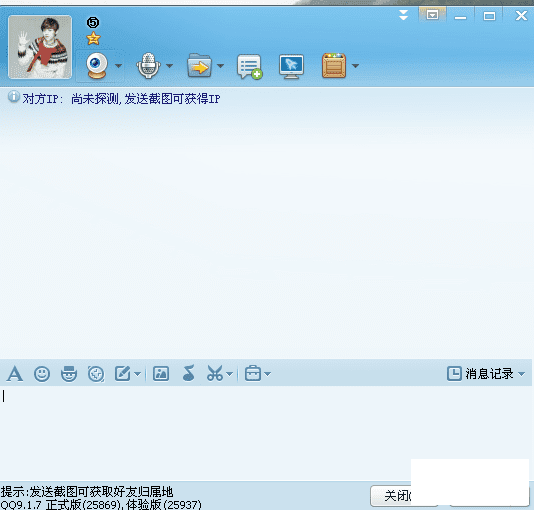Share music with the note icon
534x510 pixels.
coord(189,373)
